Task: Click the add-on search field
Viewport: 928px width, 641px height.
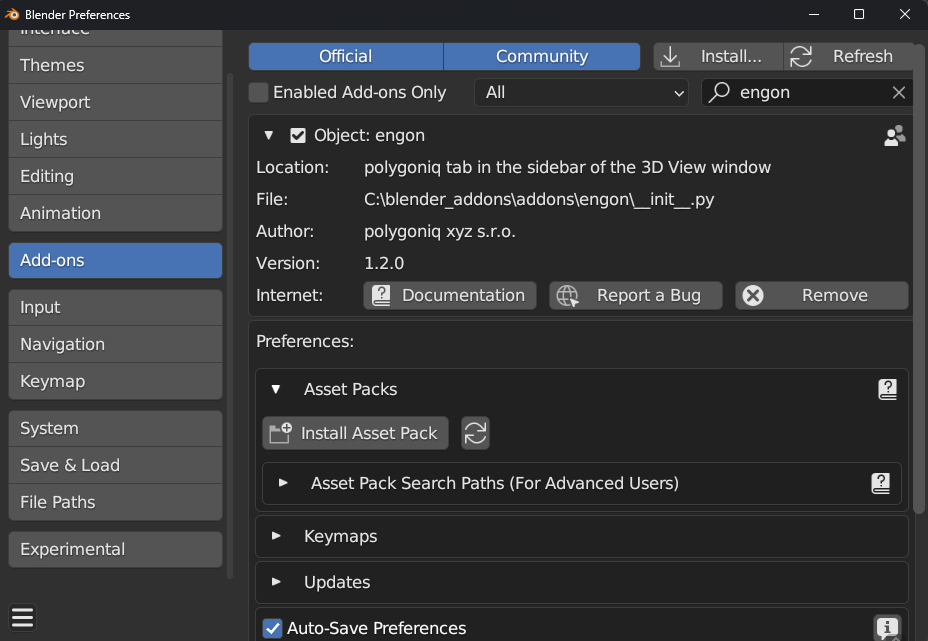Action: [807, 92]
